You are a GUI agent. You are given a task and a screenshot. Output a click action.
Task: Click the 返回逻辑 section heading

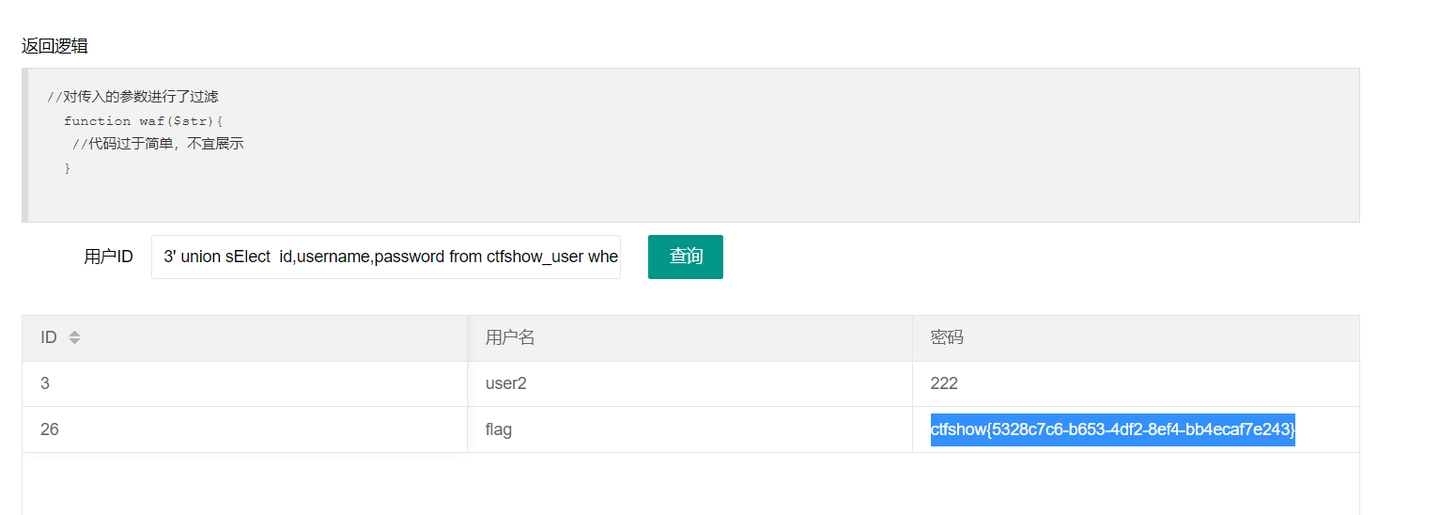[x=55, y=46]
